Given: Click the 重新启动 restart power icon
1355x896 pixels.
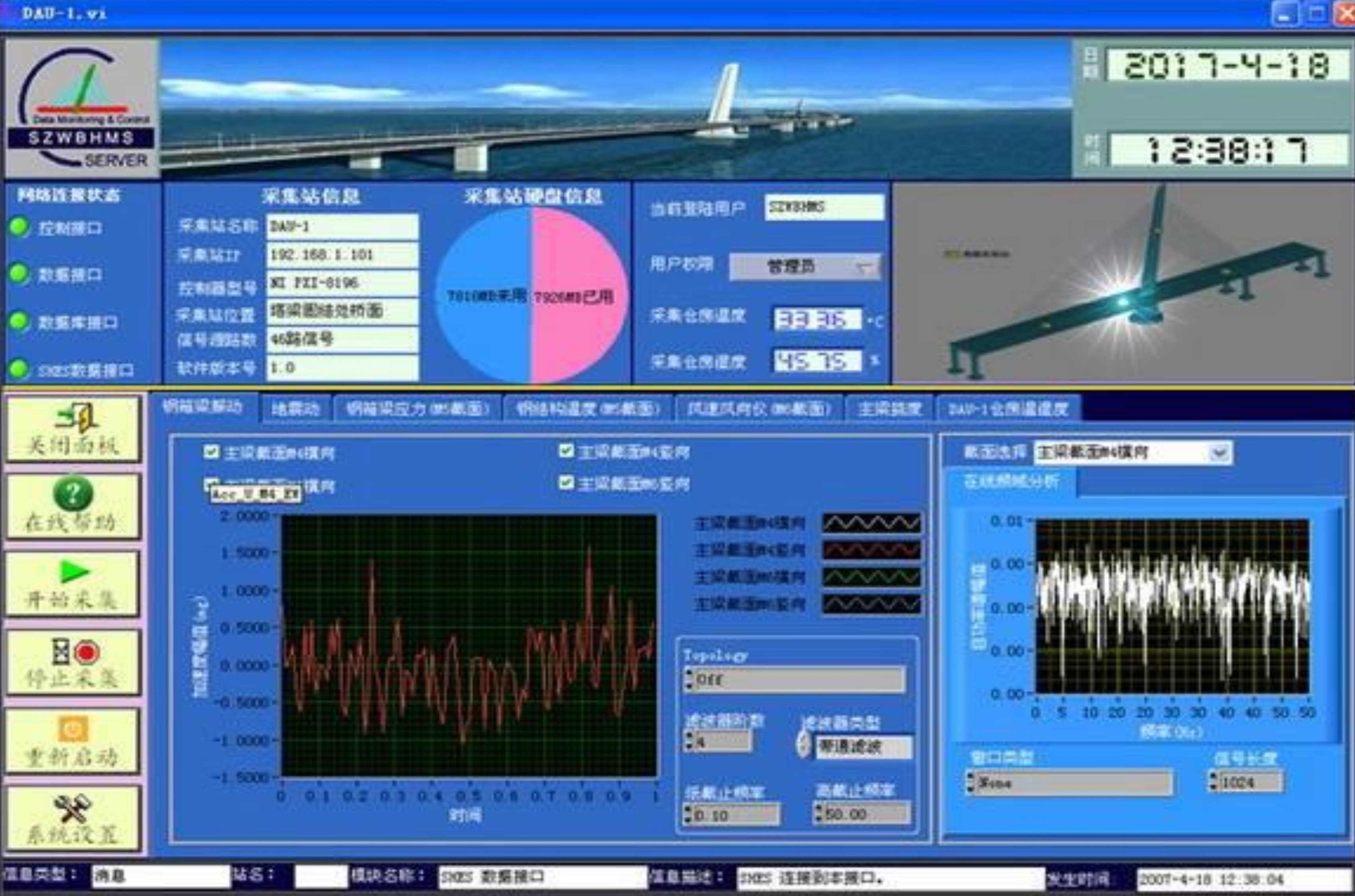Looking at the screenshot, I should click(x=74, y=729).
